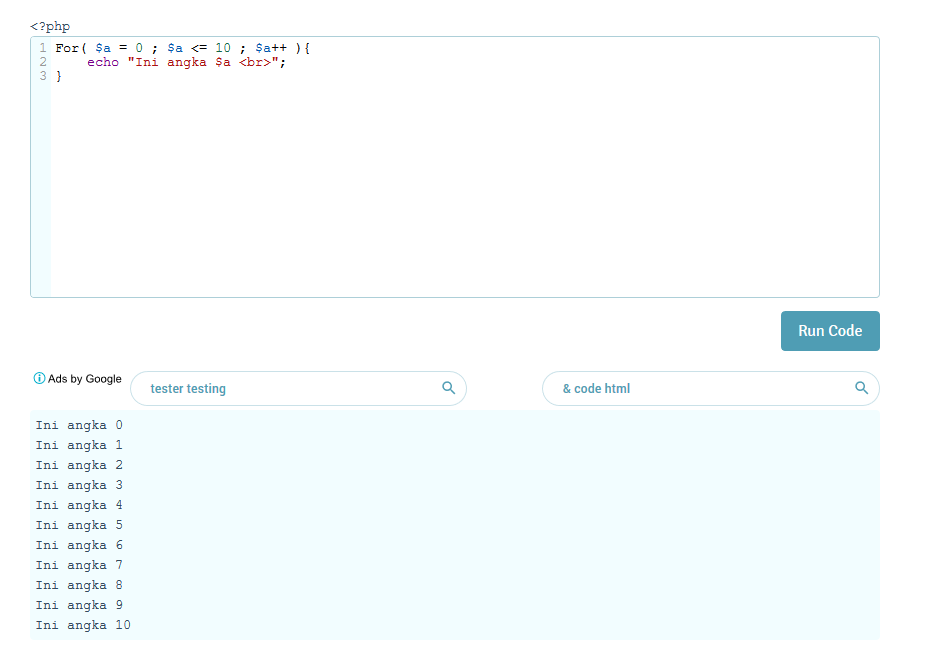928x649 pixels.
Task: Click output line Ini angka 2
Action: coord(79,465)
